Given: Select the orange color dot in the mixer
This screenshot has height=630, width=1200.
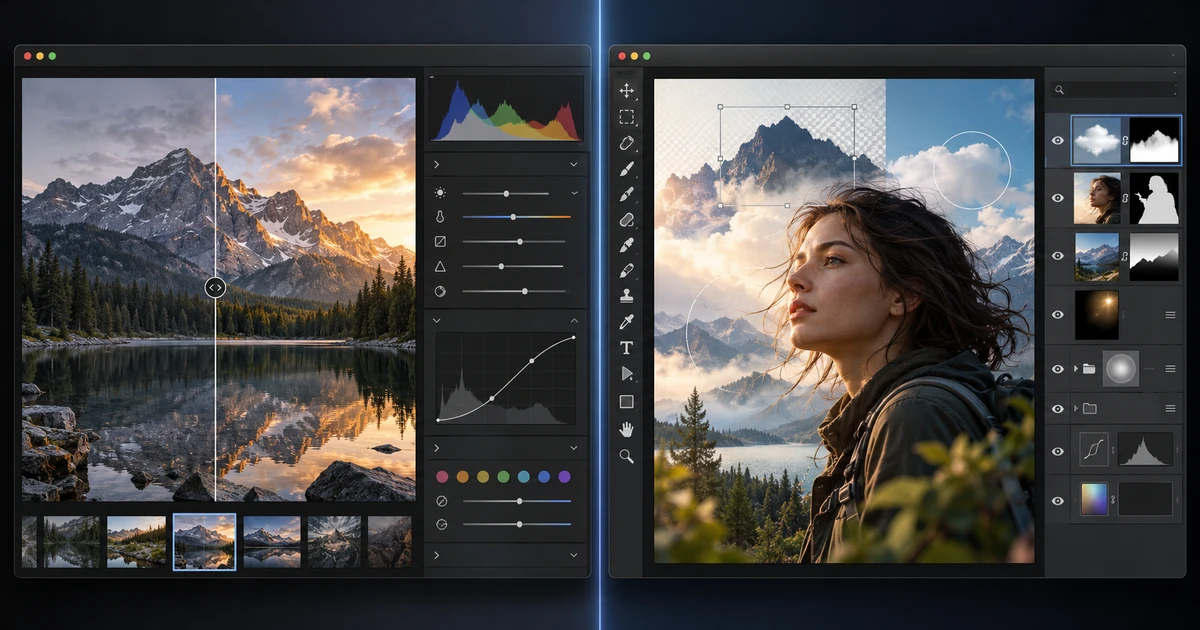Looking at the screenshot, I should click(x=462, y=476).
